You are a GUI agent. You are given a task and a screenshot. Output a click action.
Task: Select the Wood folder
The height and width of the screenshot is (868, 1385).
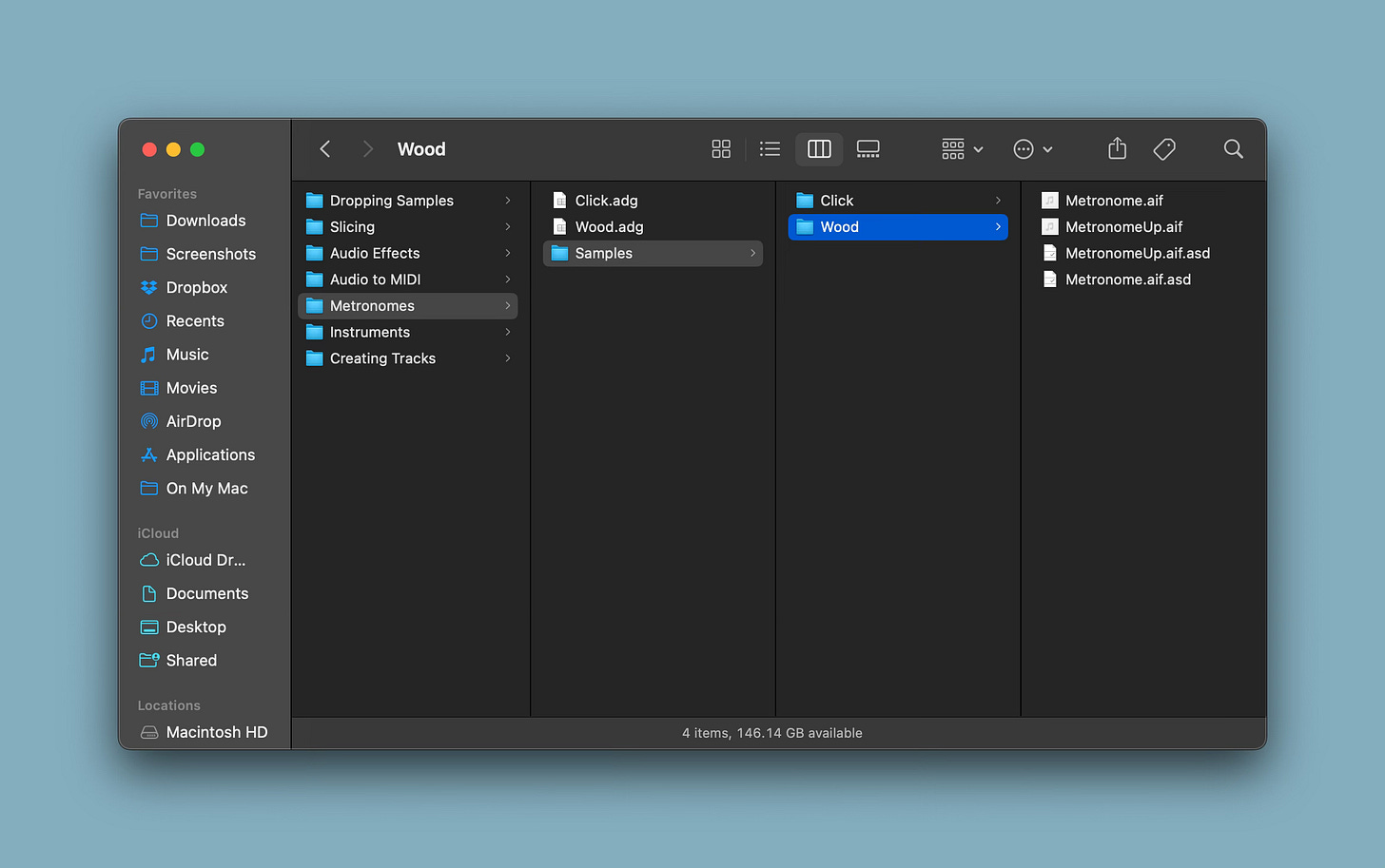click(x=898, y=227)
